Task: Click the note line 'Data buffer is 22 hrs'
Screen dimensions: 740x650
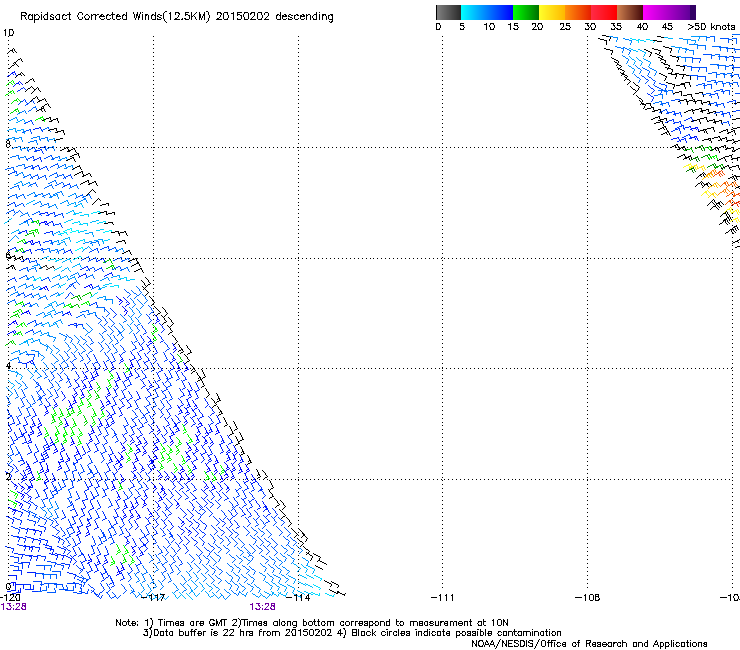Action: click(x=204, y=633)
